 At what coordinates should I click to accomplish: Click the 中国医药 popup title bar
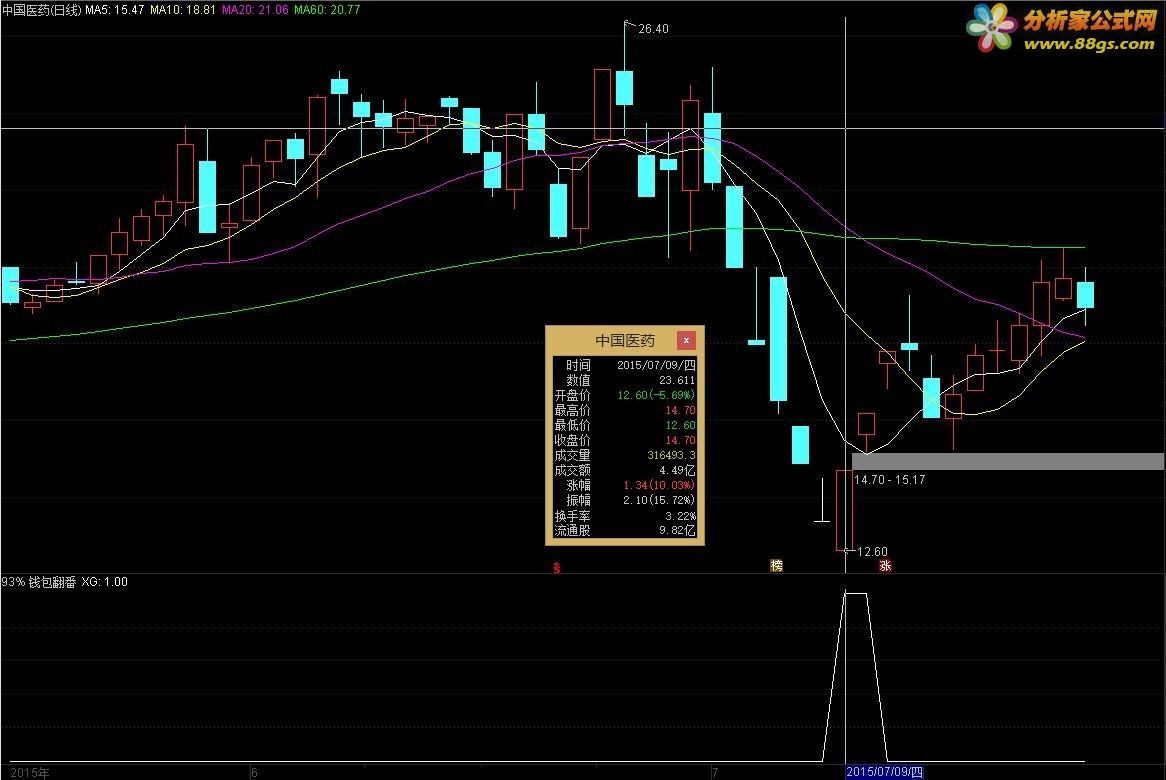pyautogui.click(x=625, y=341)
